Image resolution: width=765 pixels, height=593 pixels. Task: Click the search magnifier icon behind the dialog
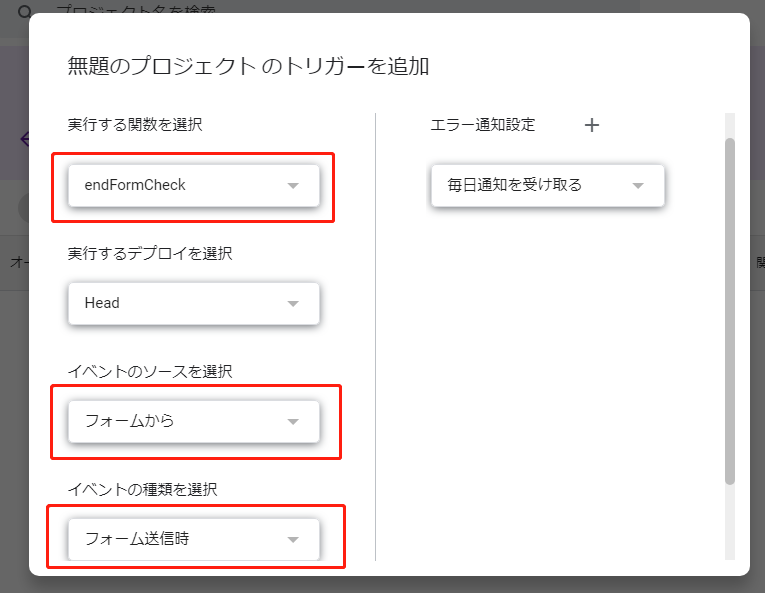[24, 11]
